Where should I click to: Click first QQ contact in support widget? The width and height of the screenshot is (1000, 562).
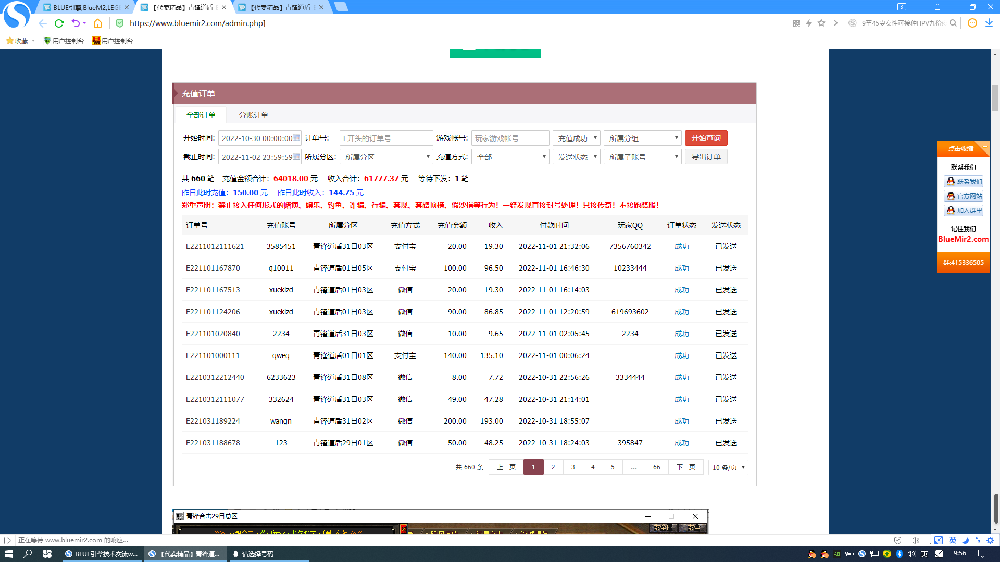coord(963,181)
